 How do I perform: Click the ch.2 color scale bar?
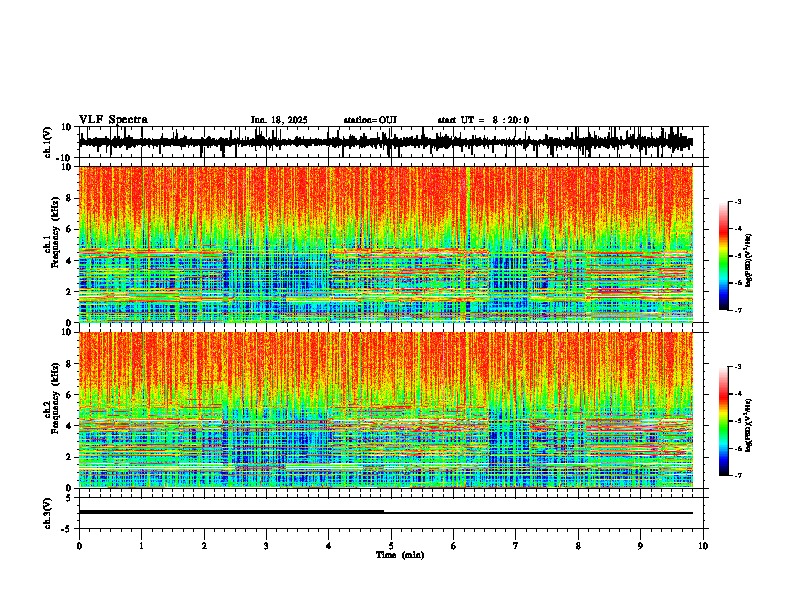724,421
